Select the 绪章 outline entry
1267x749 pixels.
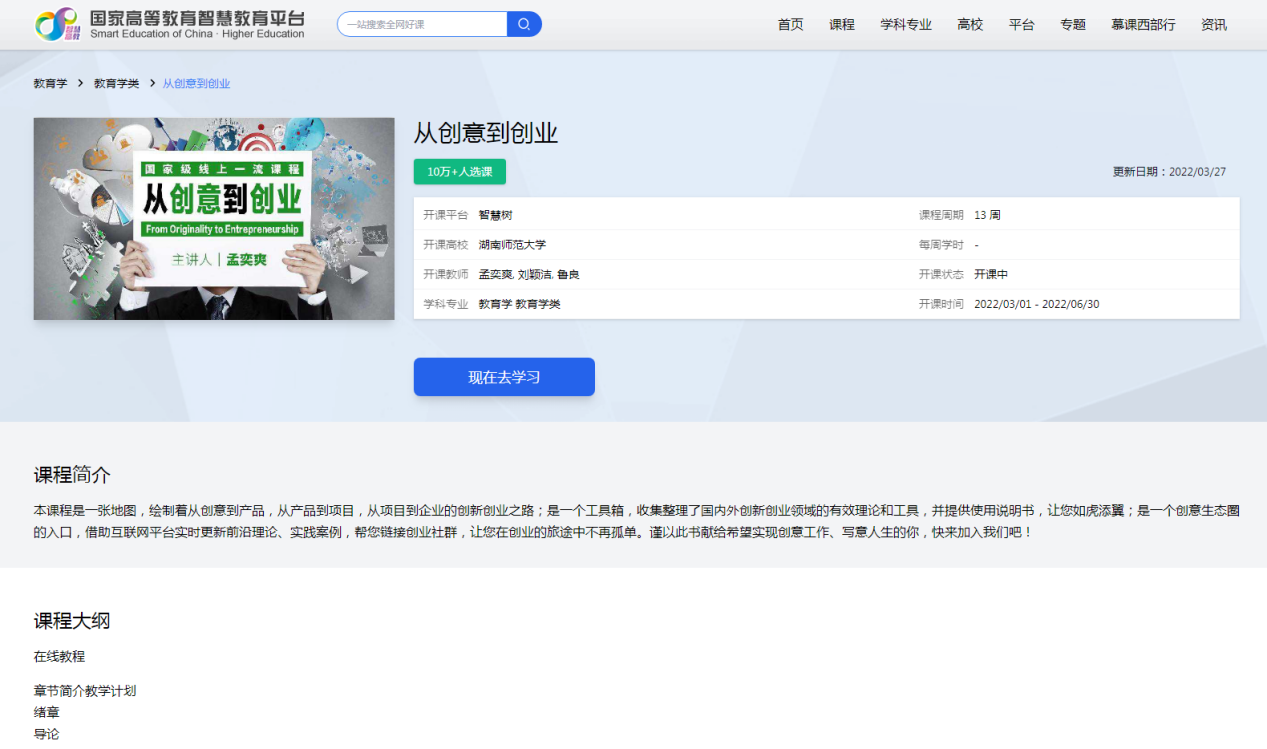click(x=47, y=713)
